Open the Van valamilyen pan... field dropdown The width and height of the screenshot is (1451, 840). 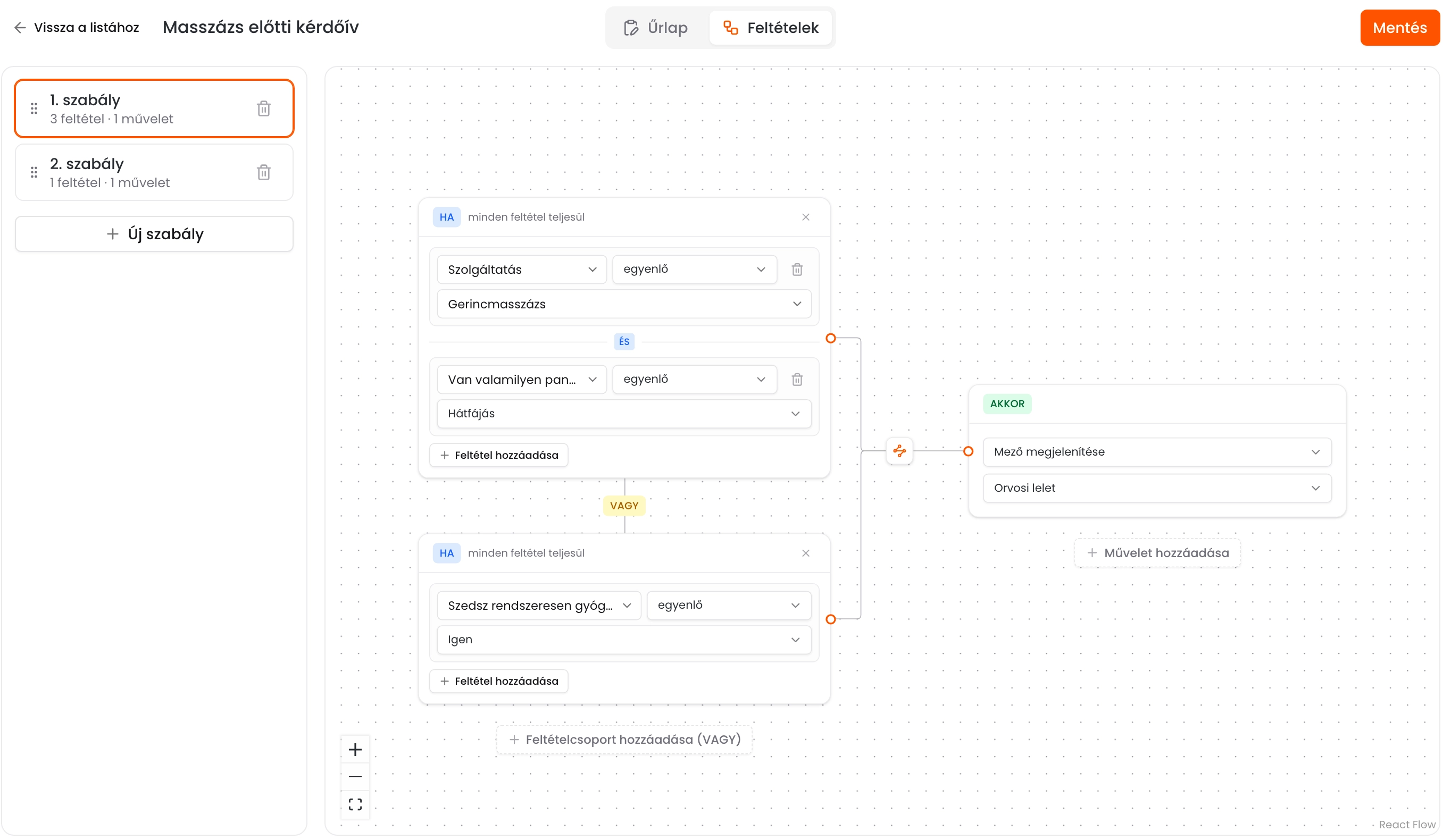pyautogui.click(x=522, y=379)
